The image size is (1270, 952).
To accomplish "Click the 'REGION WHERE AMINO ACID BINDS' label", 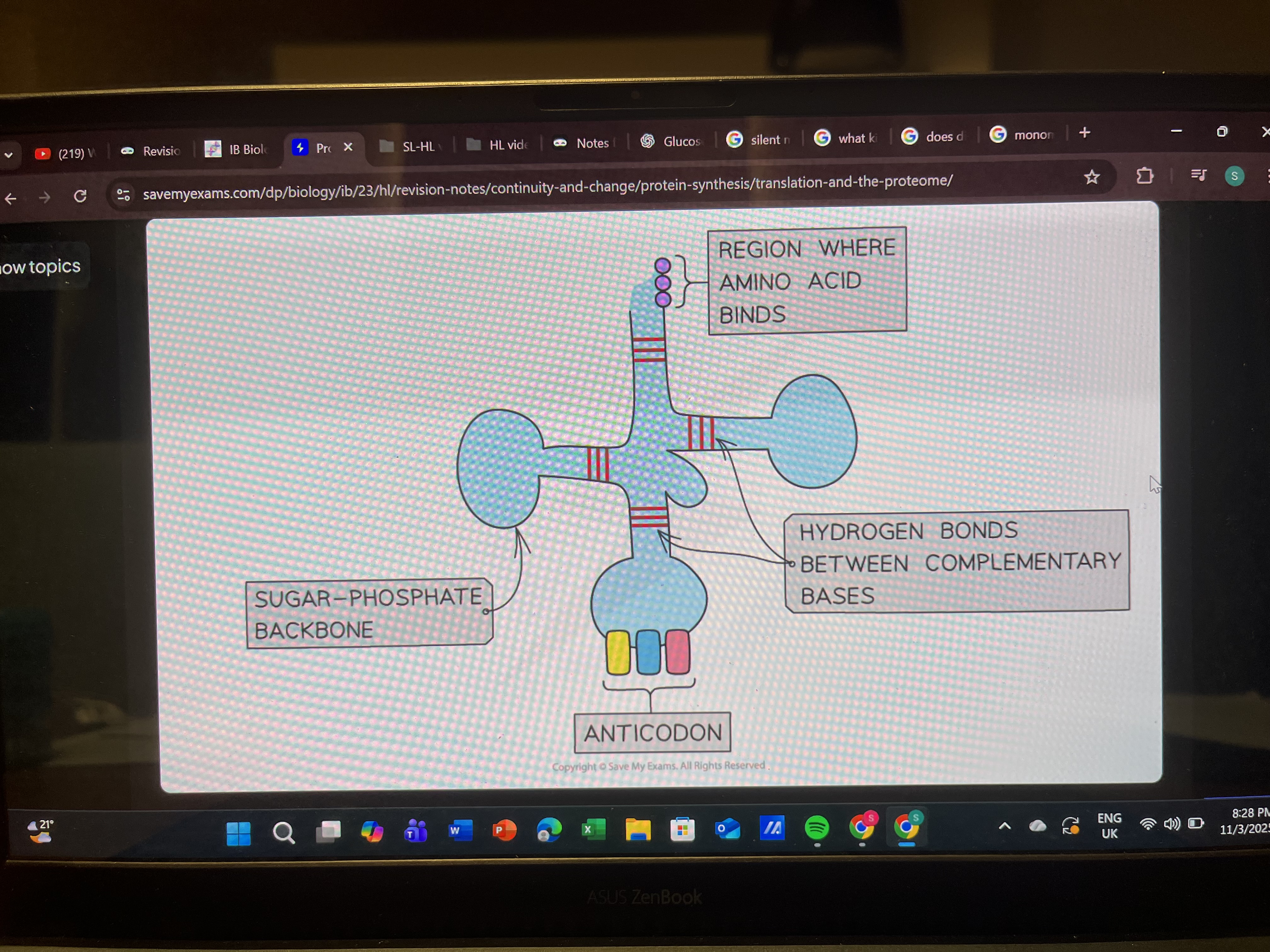I will click(x=807, y=280).
